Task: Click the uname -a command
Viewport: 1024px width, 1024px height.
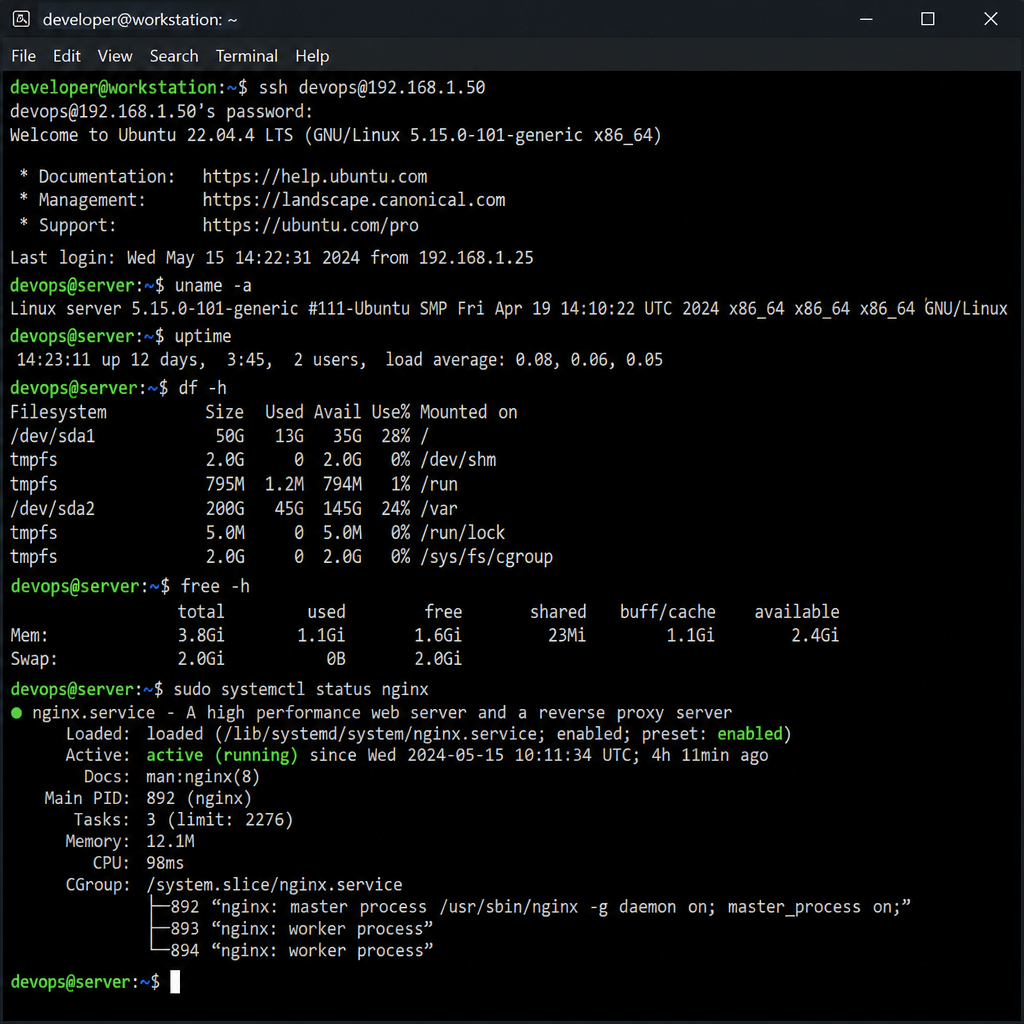Action: pyautogui.click(x=213, y=286)
